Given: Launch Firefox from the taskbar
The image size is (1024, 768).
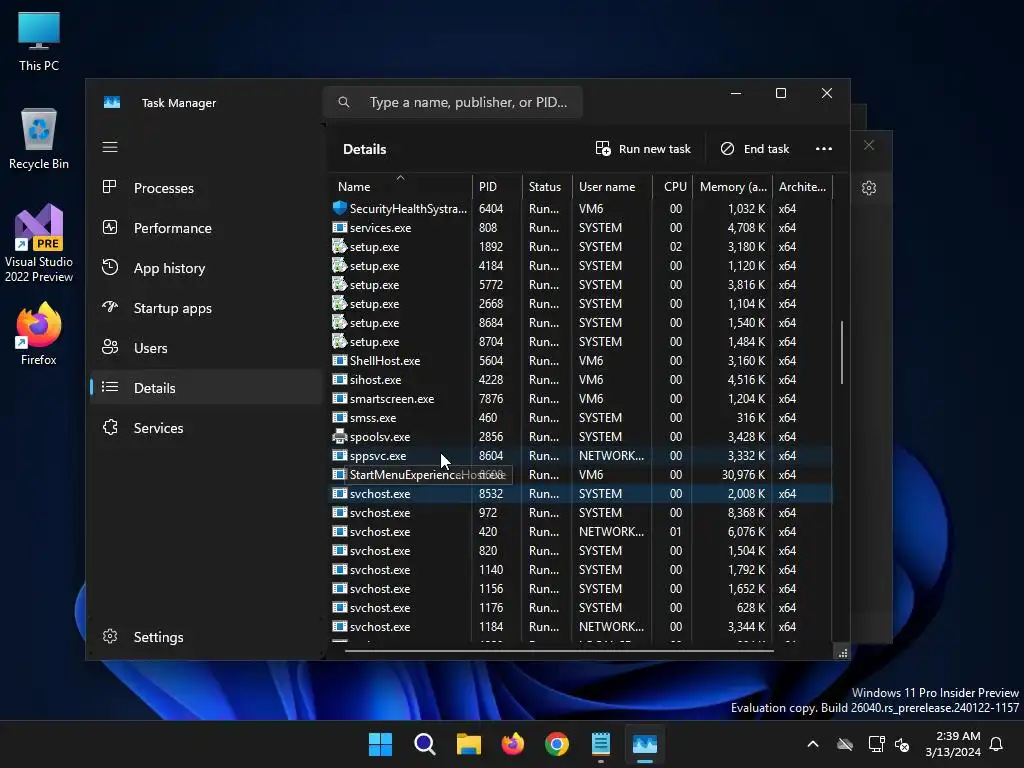Looking at the screenshot, I should pos(513,744).
